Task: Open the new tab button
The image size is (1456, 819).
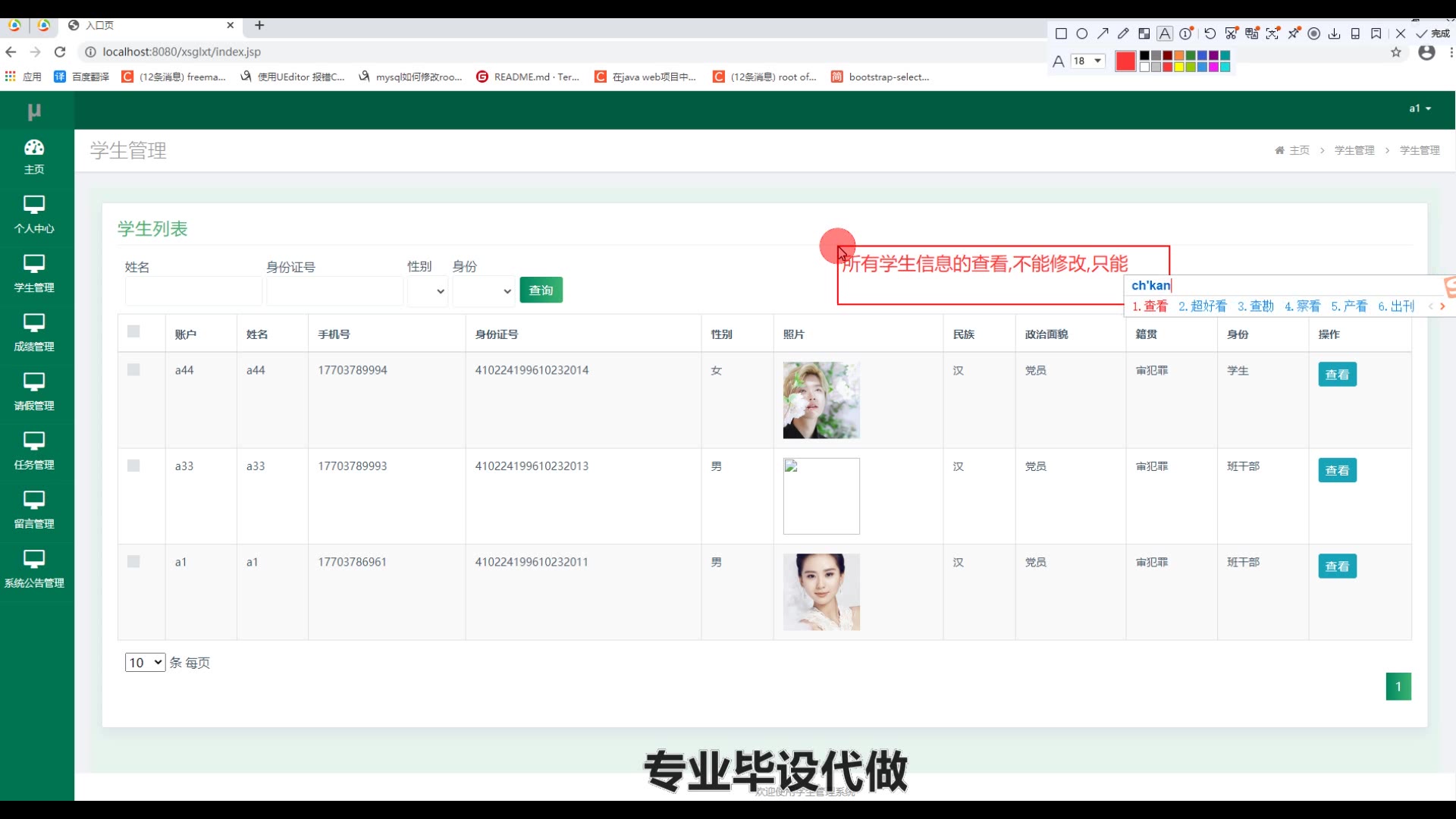Action: [x=259, y=25]
